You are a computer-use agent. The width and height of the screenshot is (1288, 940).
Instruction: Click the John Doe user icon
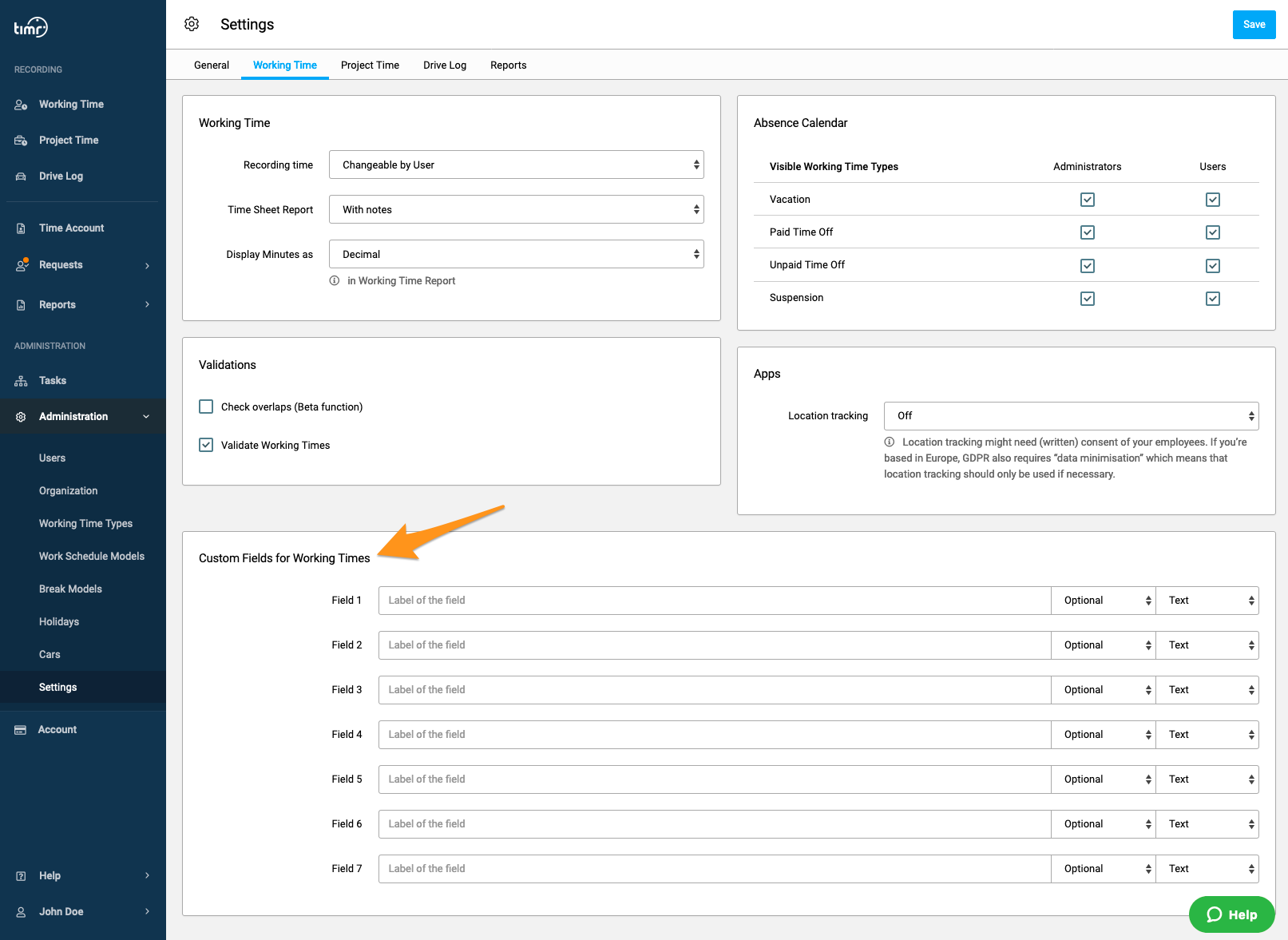coord(21,912)
